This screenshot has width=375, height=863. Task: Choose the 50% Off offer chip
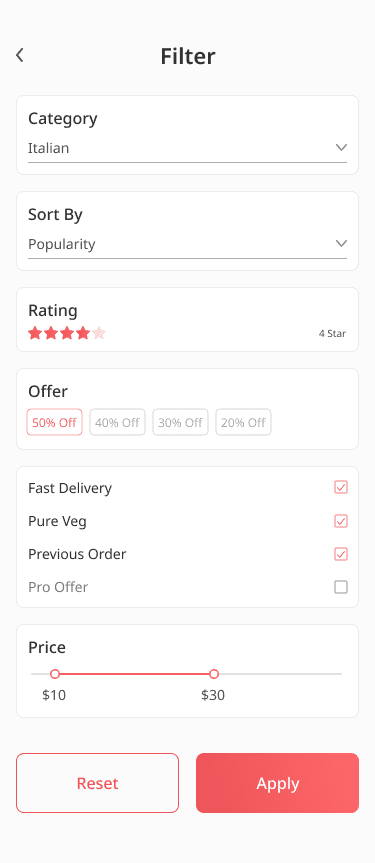coord(55,422)
